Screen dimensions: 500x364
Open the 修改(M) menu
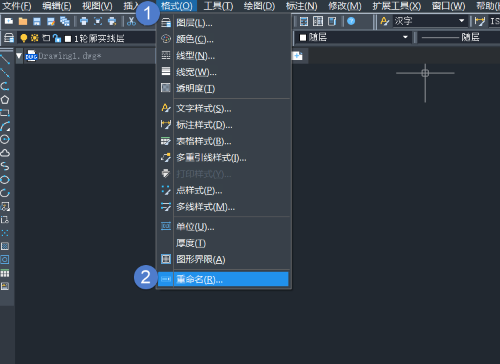pos(345,6)
